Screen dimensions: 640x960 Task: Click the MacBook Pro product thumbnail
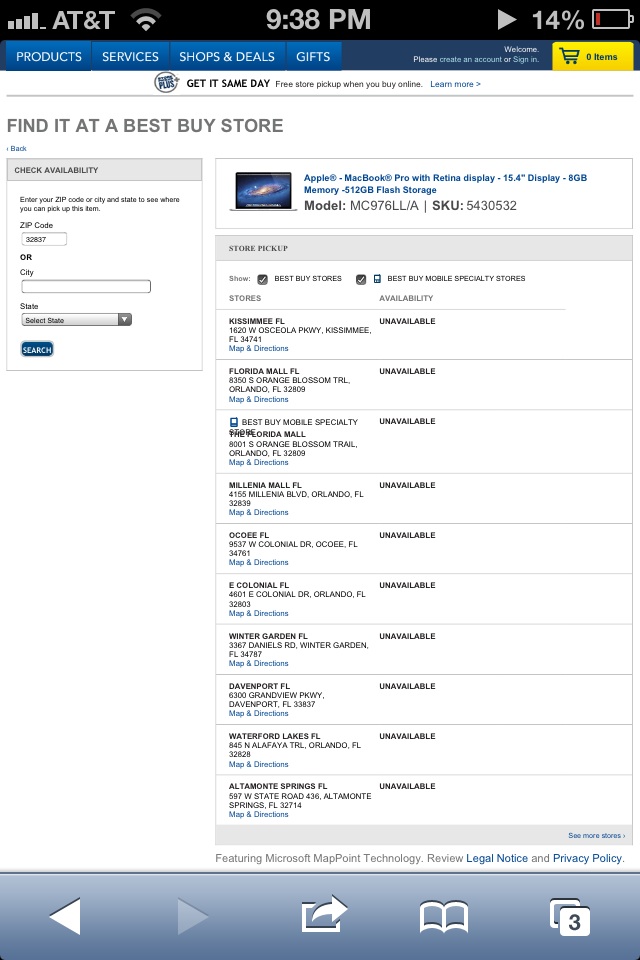coord(263,192)
